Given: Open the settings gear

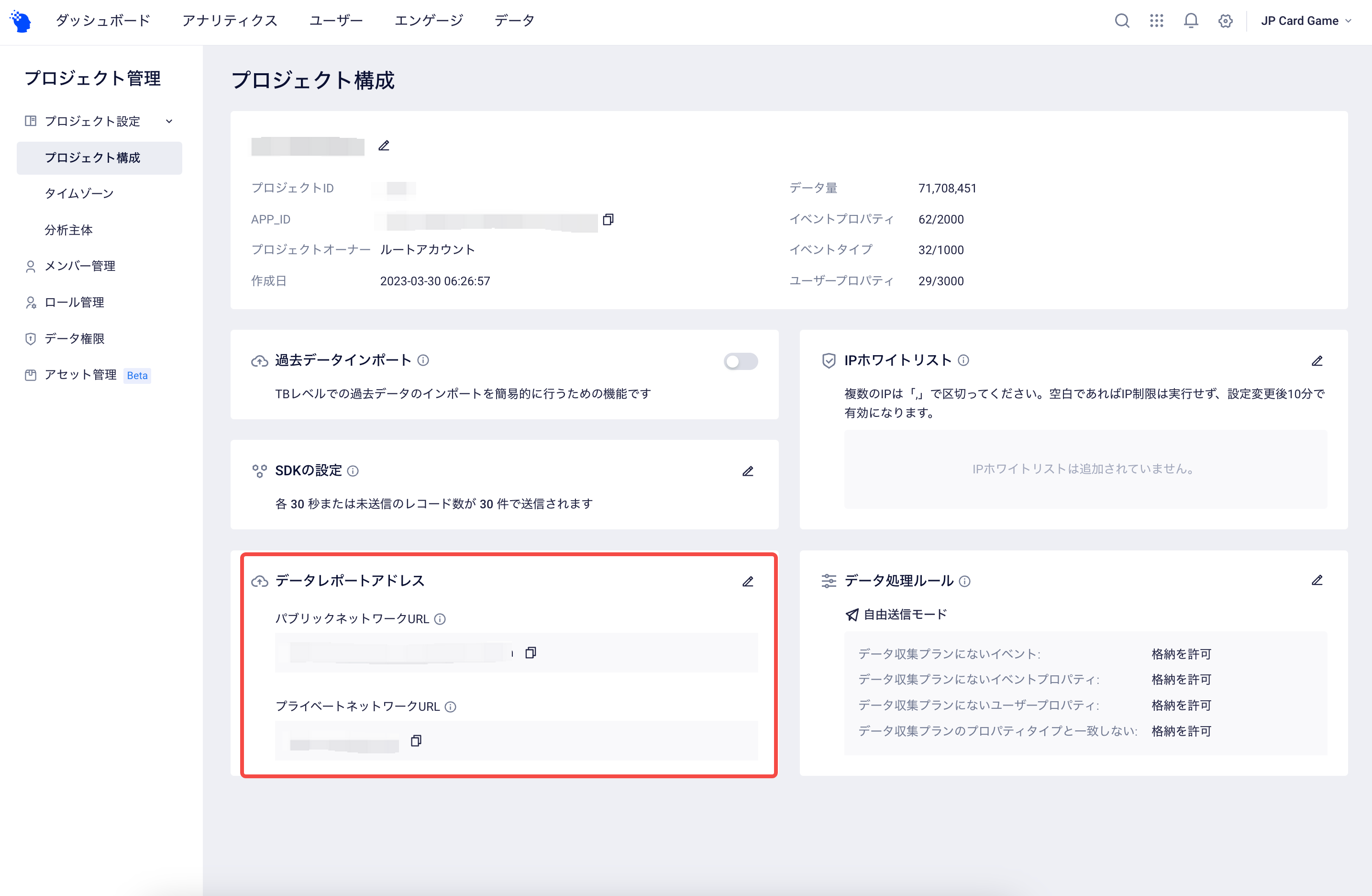Looking at the screenshot, I should [x=1226, y=21].
